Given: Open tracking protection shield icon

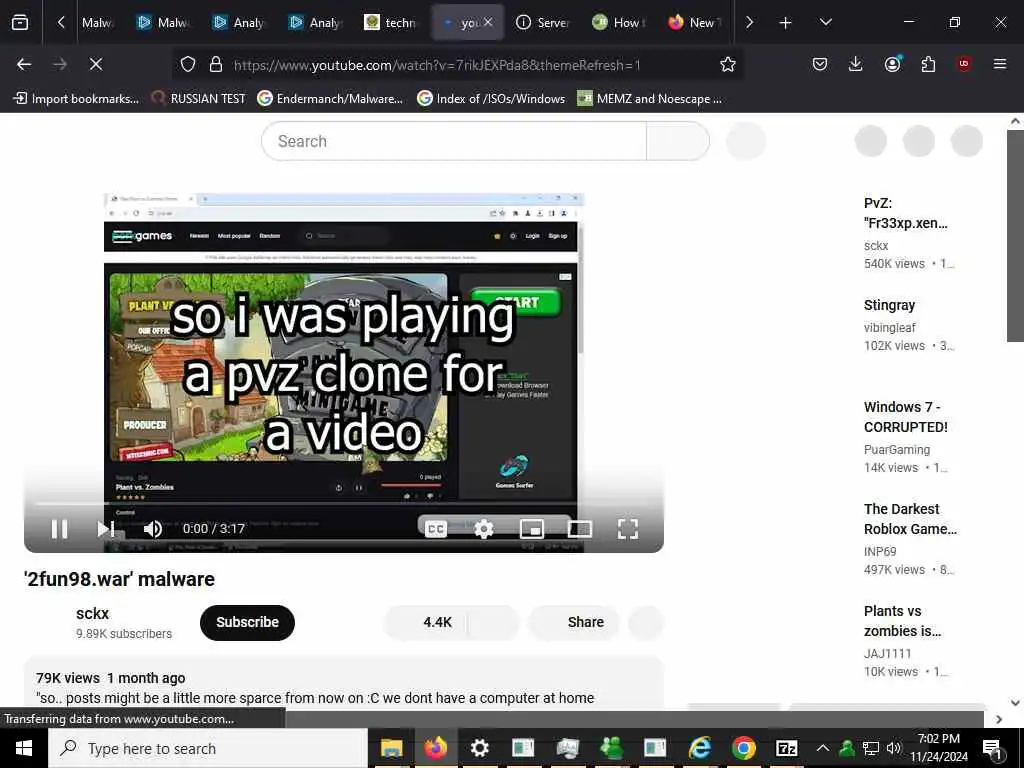Looking at the screenshot, I should click(x=188, y=64).
